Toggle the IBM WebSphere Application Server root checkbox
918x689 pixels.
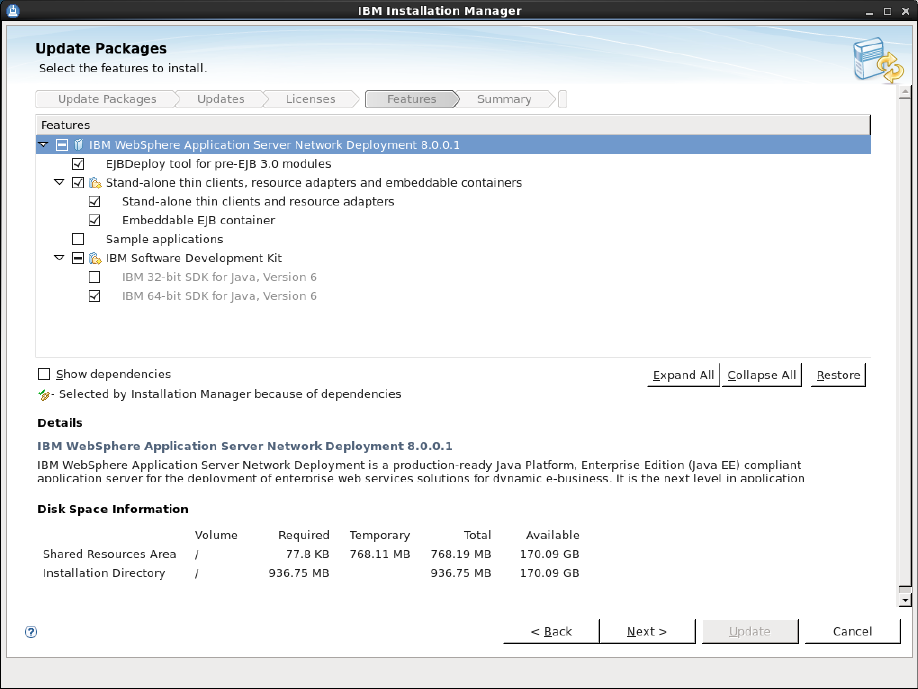[x=62, y=145]
